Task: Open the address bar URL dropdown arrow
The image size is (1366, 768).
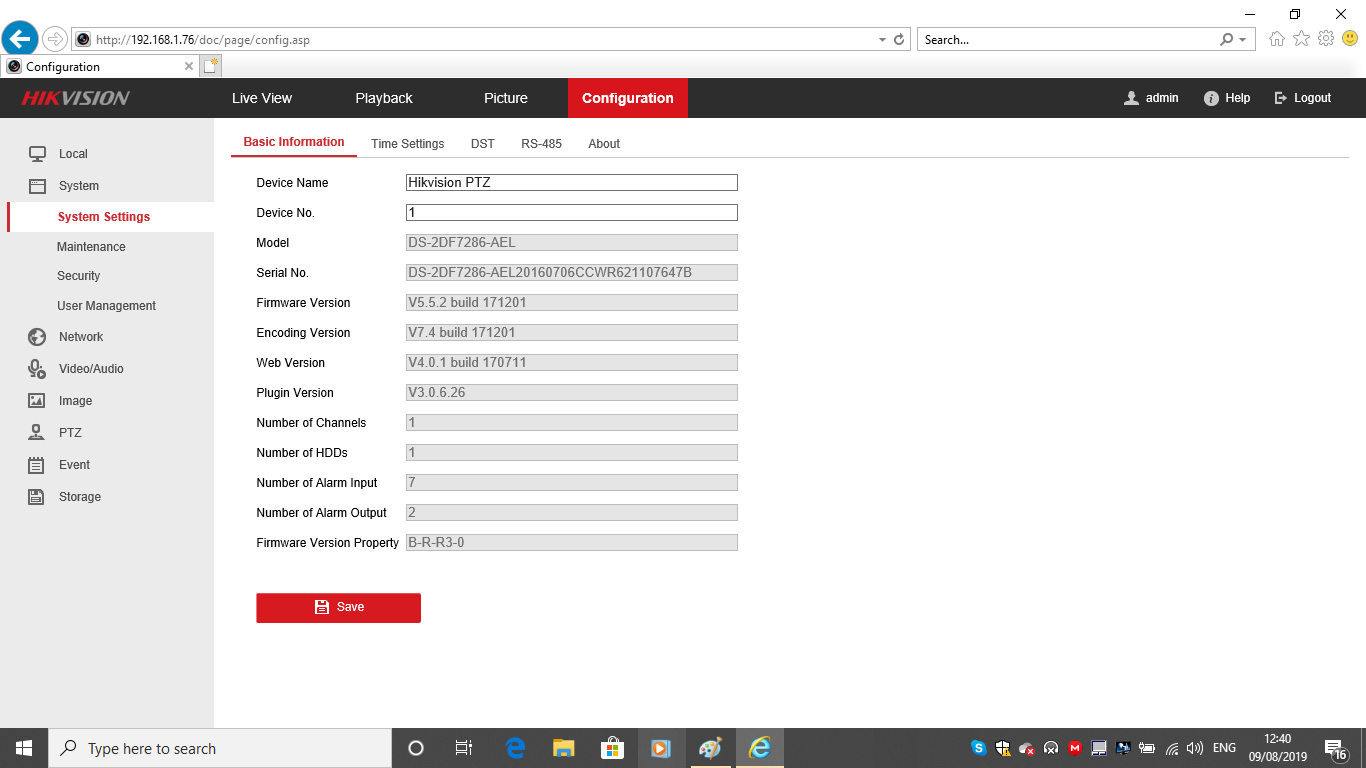Action: coord(882,40)
